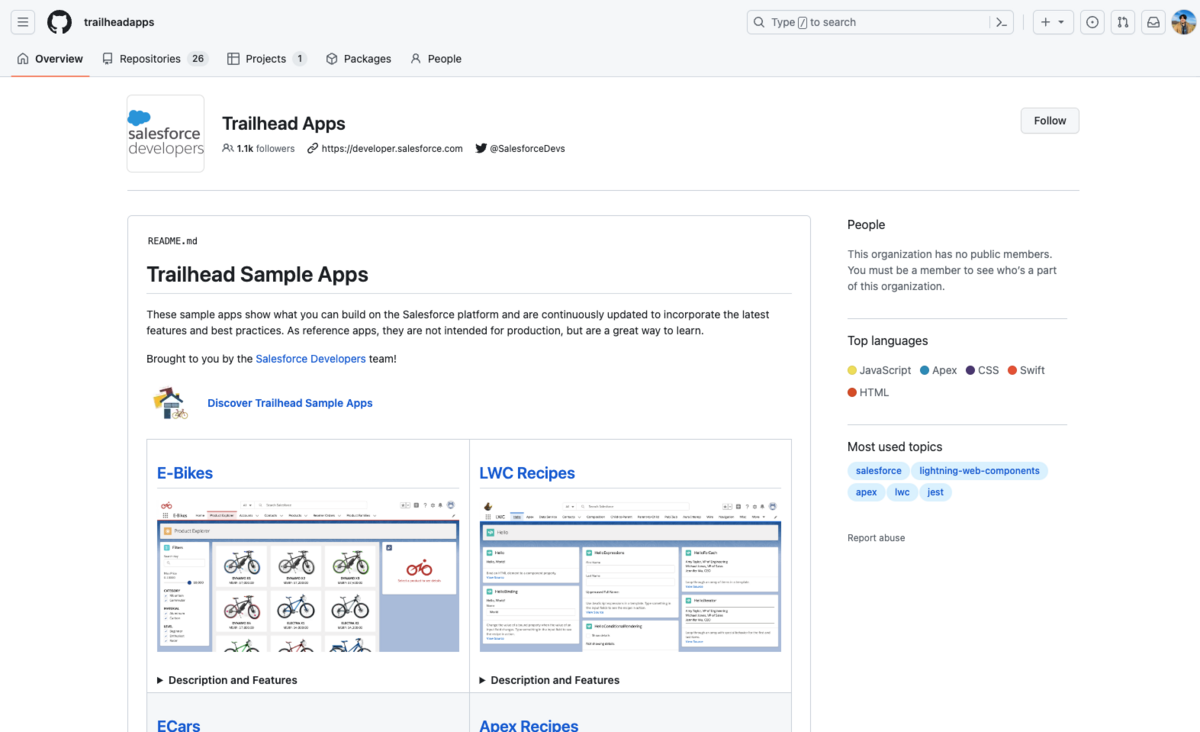Image resolution: width=1200 pixels, height=732 pixels.
Task: Open the Pull requests icon
Action: [1123, 22]
